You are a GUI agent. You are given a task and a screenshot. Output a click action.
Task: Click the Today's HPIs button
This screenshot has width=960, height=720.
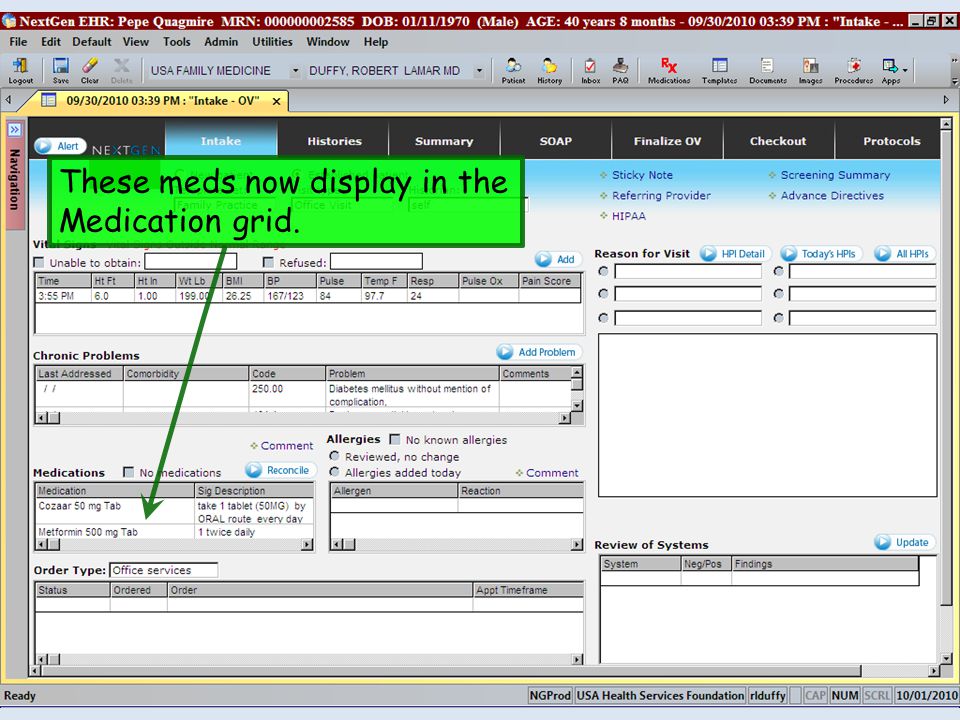pos(820,253)
